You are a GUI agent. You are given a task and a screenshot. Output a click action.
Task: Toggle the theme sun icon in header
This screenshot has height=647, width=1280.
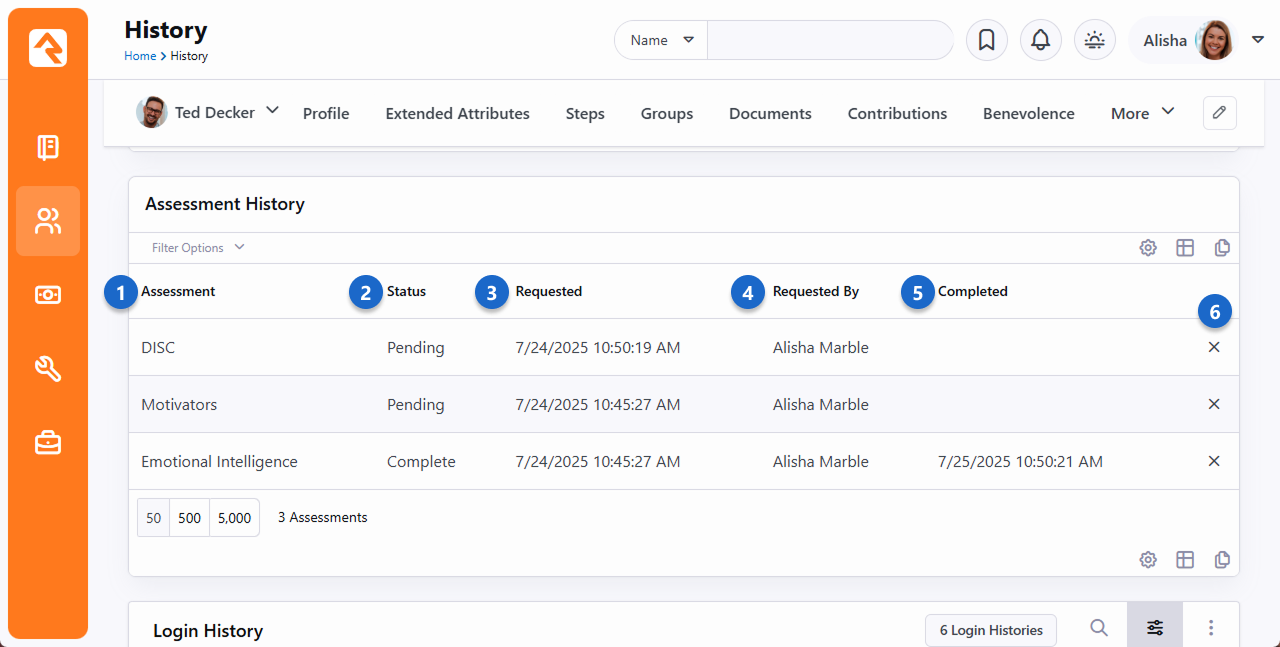[x=1094, y=41]
